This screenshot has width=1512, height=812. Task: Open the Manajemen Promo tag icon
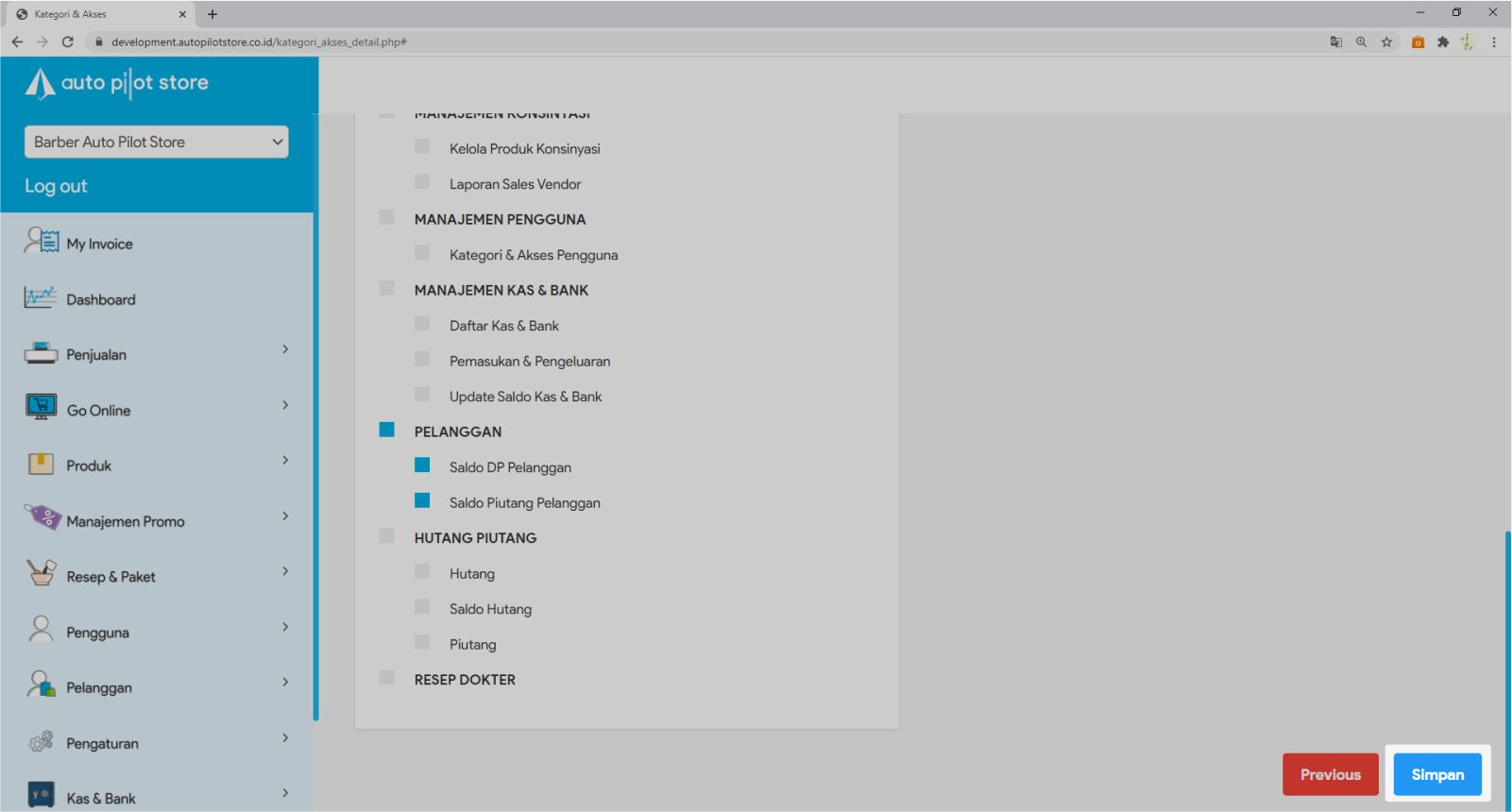tap(42, 517)
